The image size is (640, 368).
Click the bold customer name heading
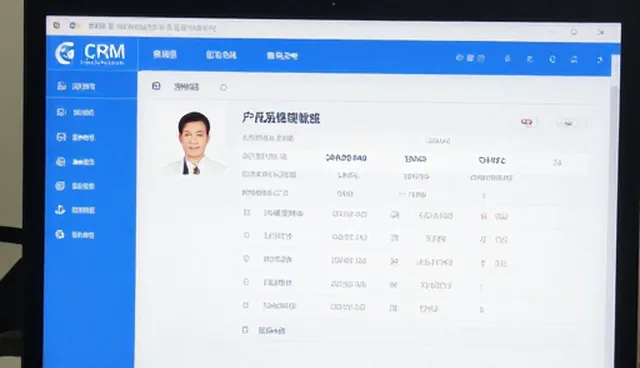(x=281, y=118)
